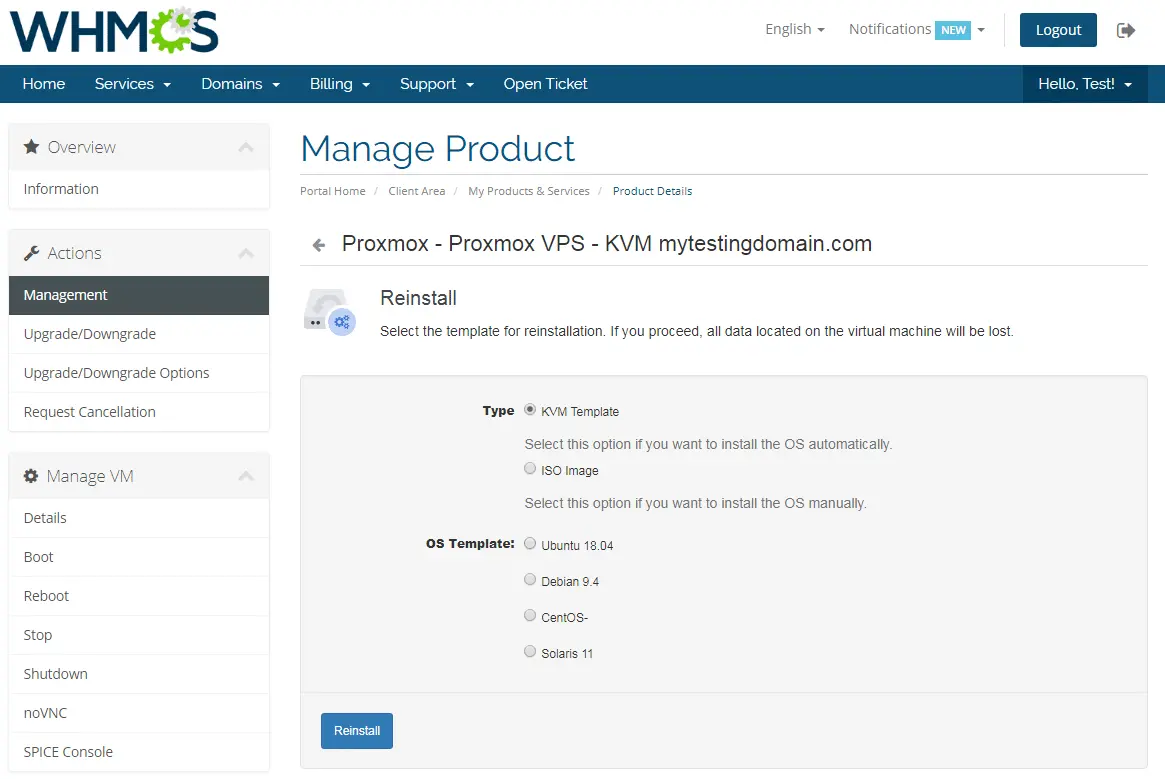The height and width of the screenshot is (779, 1165).
Task: Open noVNC console link
Action: point(139,713)
